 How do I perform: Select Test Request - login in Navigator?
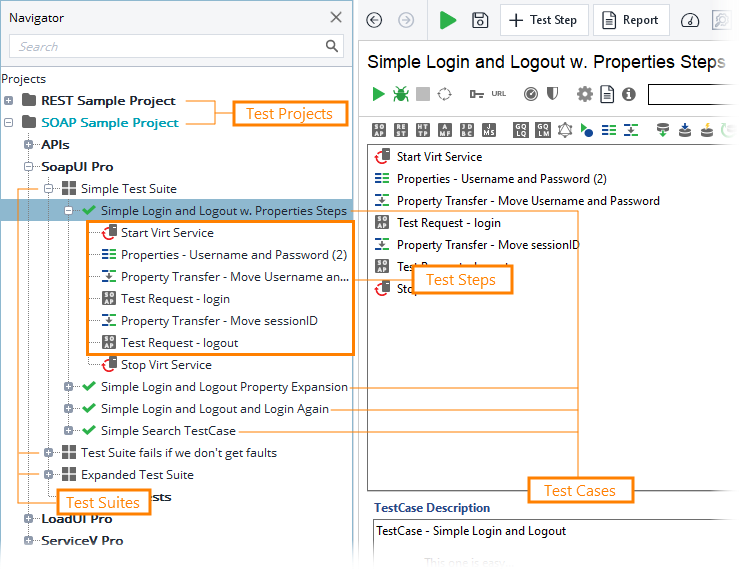(x=175, y=299)
